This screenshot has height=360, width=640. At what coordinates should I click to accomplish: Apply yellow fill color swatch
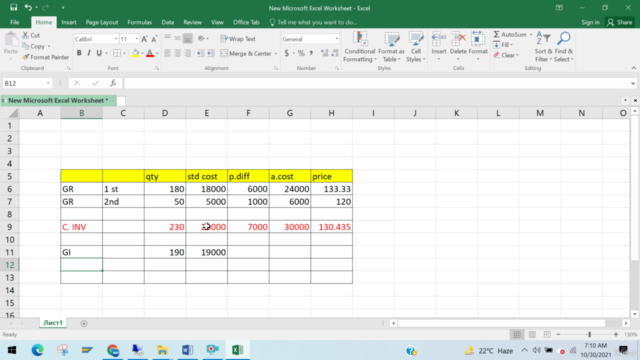[136, 53]
